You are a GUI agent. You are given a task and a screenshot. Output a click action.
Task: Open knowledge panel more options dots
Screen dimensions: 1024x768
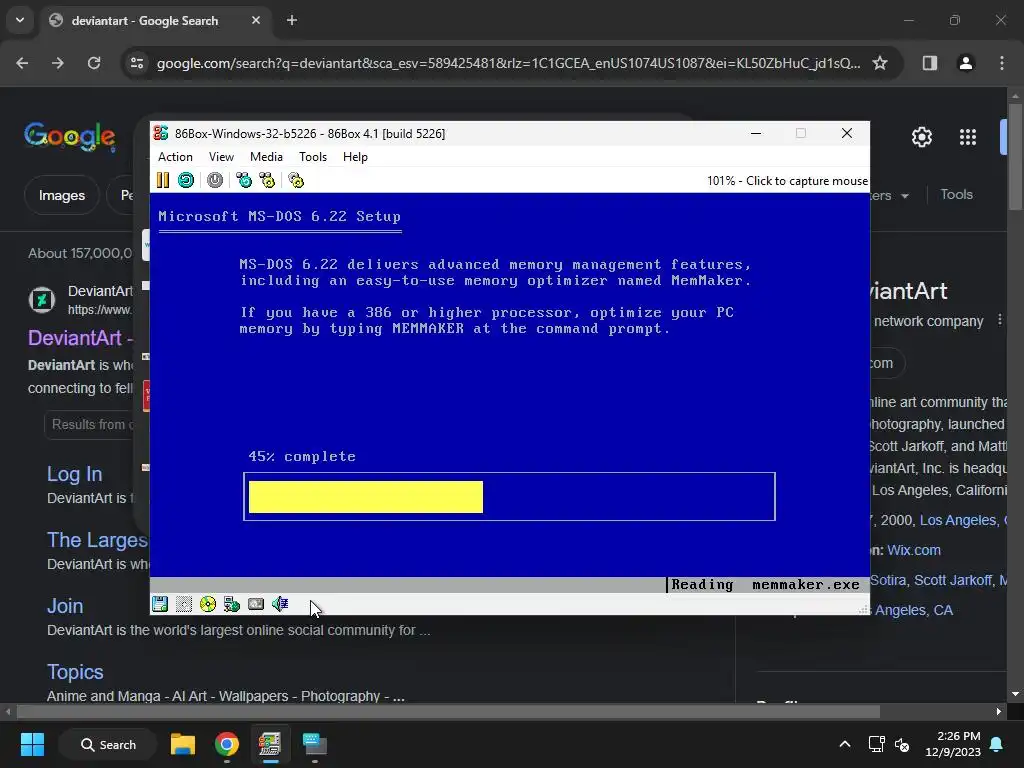pyautogui.click(x=999, y=320)
